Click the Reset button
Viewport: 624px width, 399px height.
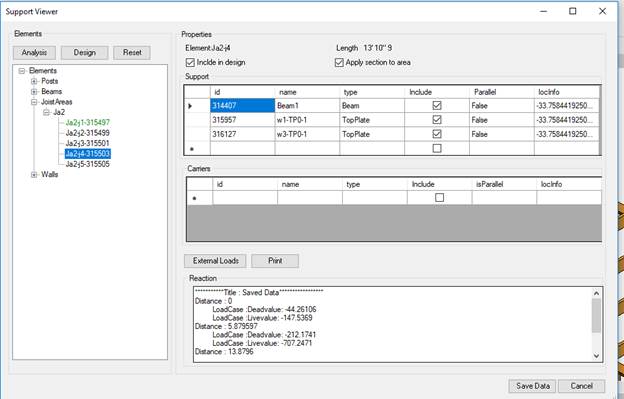coord(132,53)
